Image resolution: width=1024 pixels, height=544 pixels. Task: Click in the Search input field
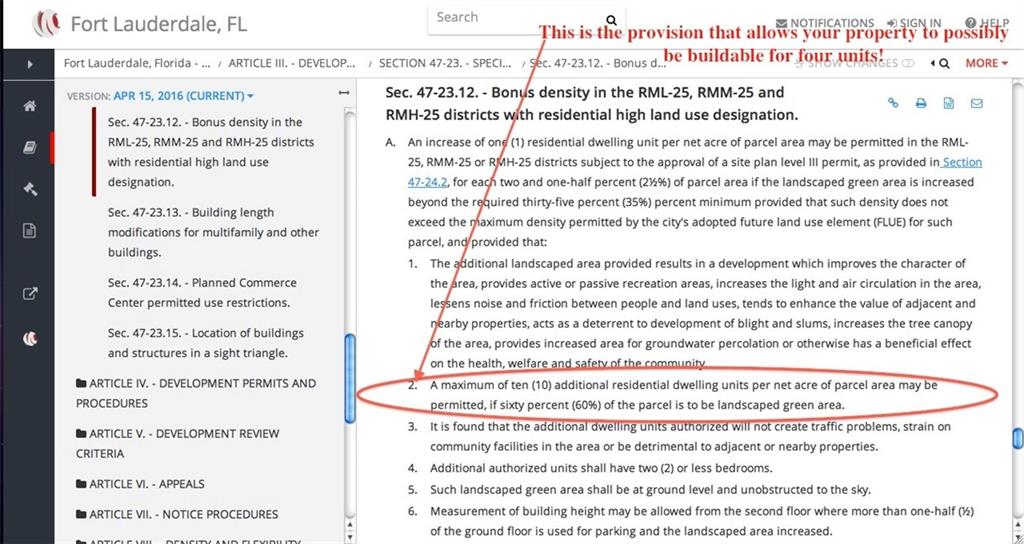click(x=515, y=18)
